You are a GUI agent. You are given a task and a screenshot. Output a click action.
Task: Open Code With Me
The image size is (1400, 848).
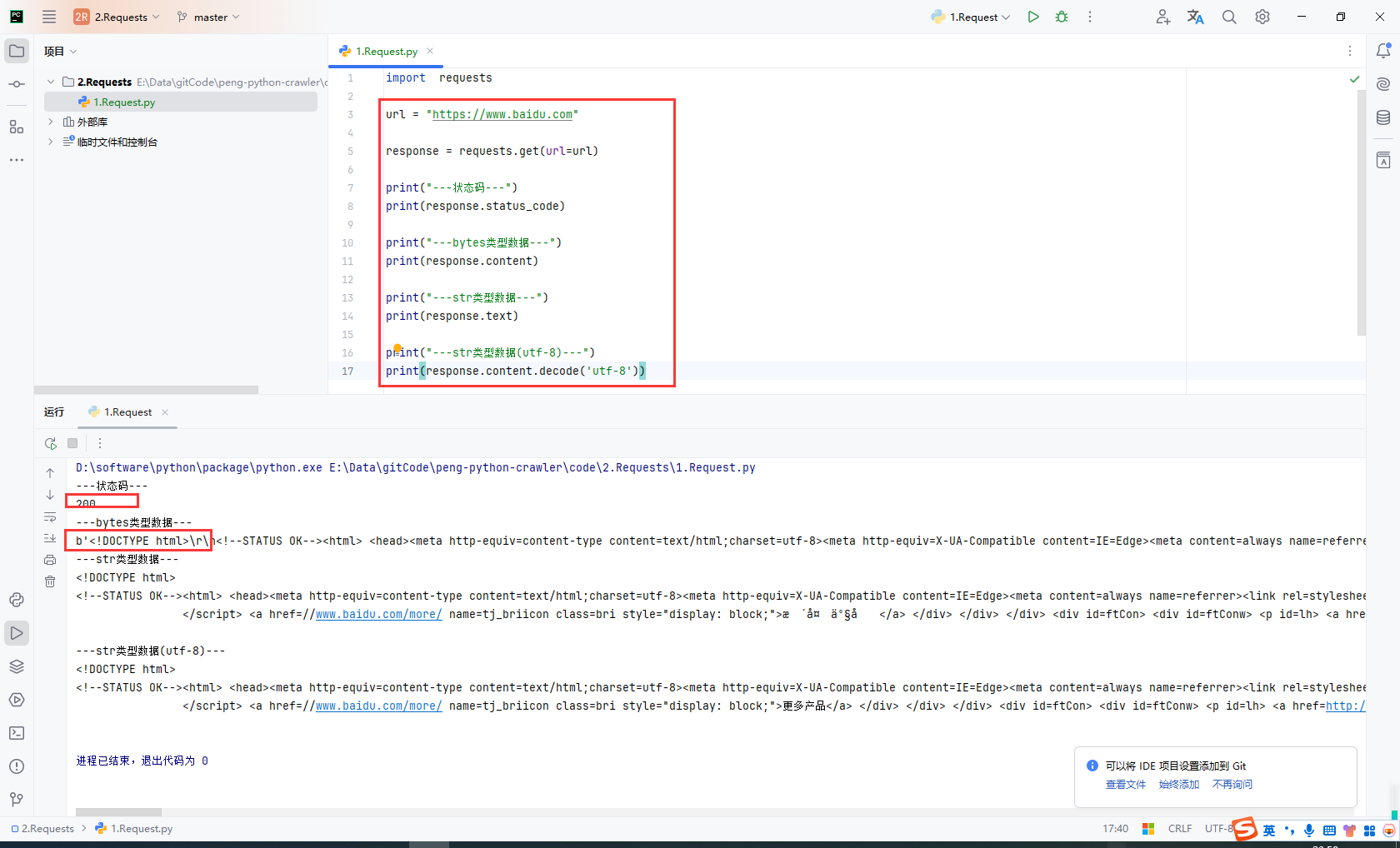[1163, 17]
